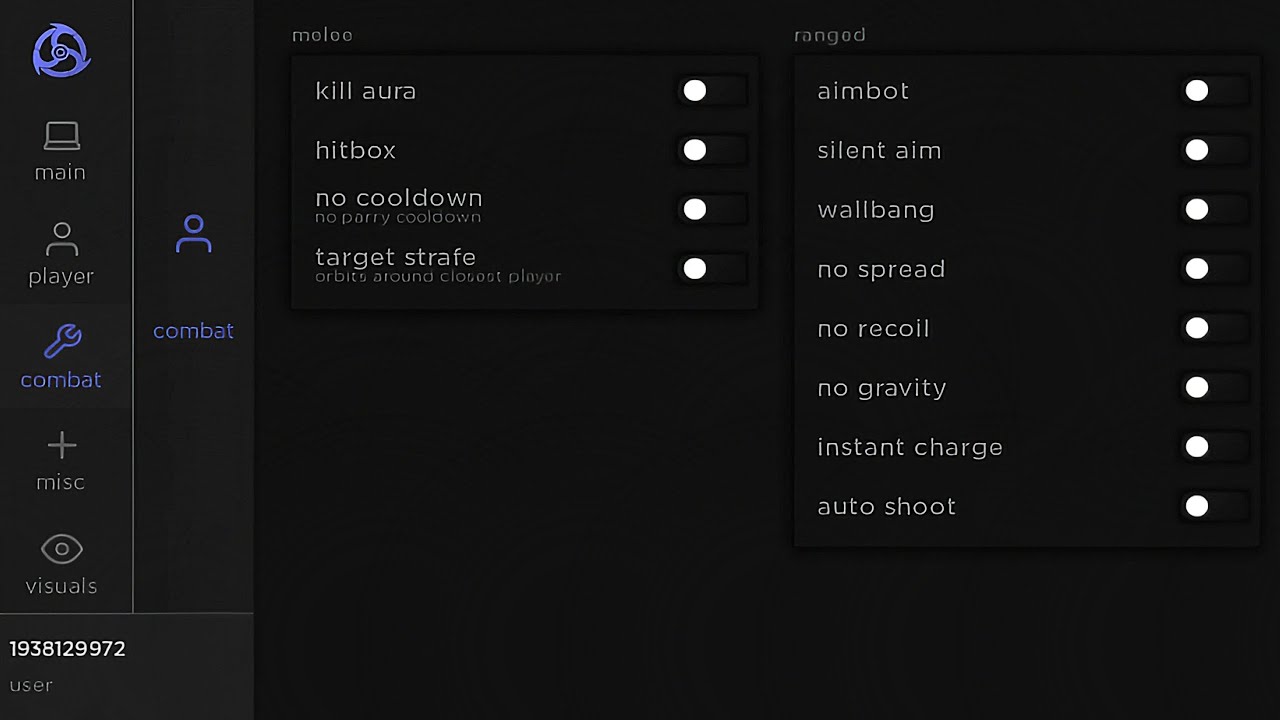Click the user ID 1938129972

pyautogui.click(x=67, y=649)
